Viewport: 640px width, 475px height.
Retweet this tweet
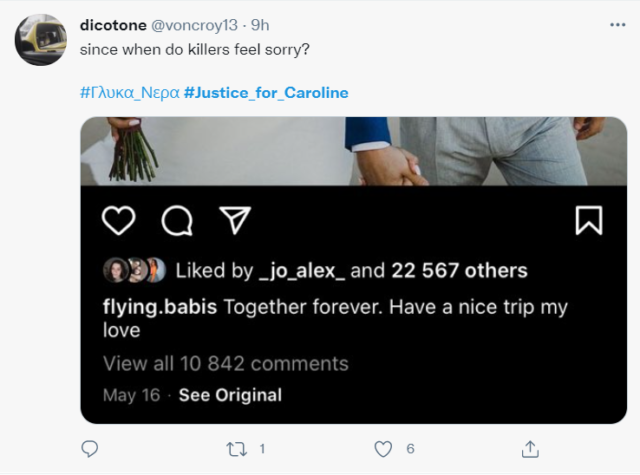click(237, 449)
